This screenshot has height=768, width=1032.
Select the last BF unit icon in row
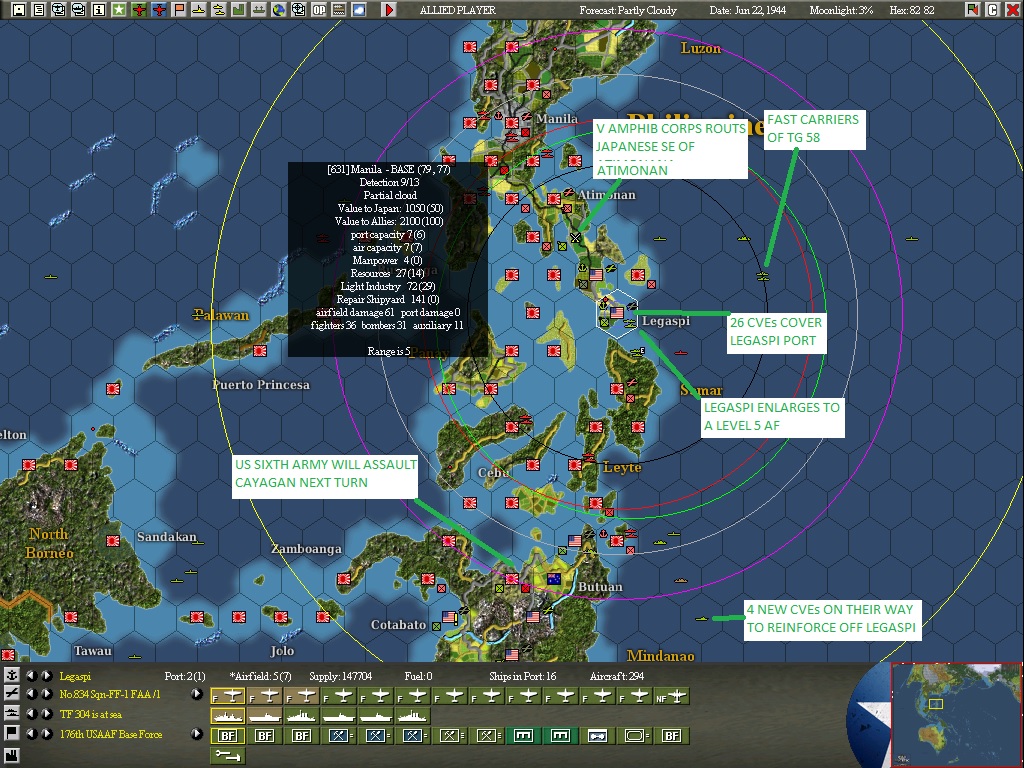pos(671,736)
